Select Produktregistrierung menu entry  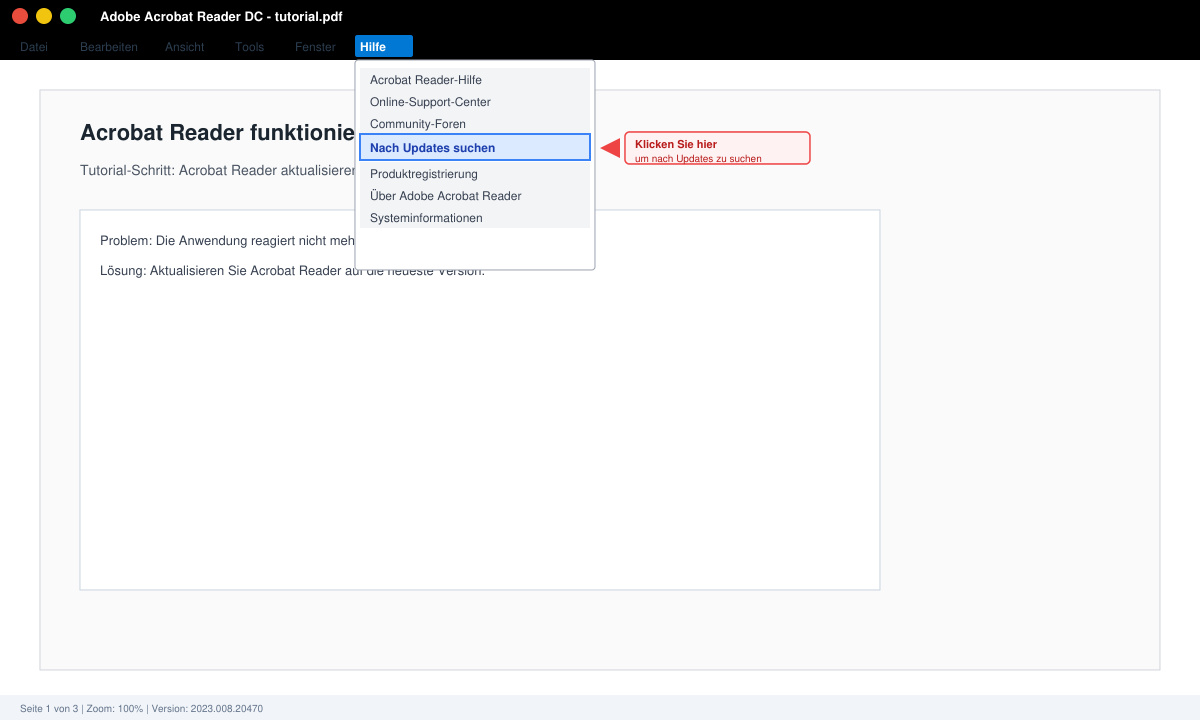[475, 174]
